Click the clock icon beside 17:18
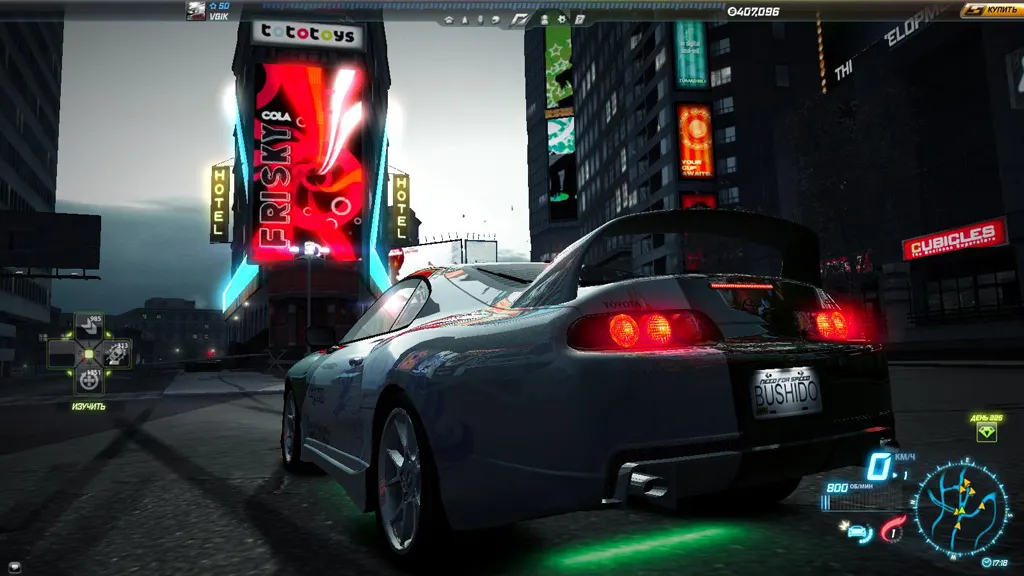 [x=986, y=562]
